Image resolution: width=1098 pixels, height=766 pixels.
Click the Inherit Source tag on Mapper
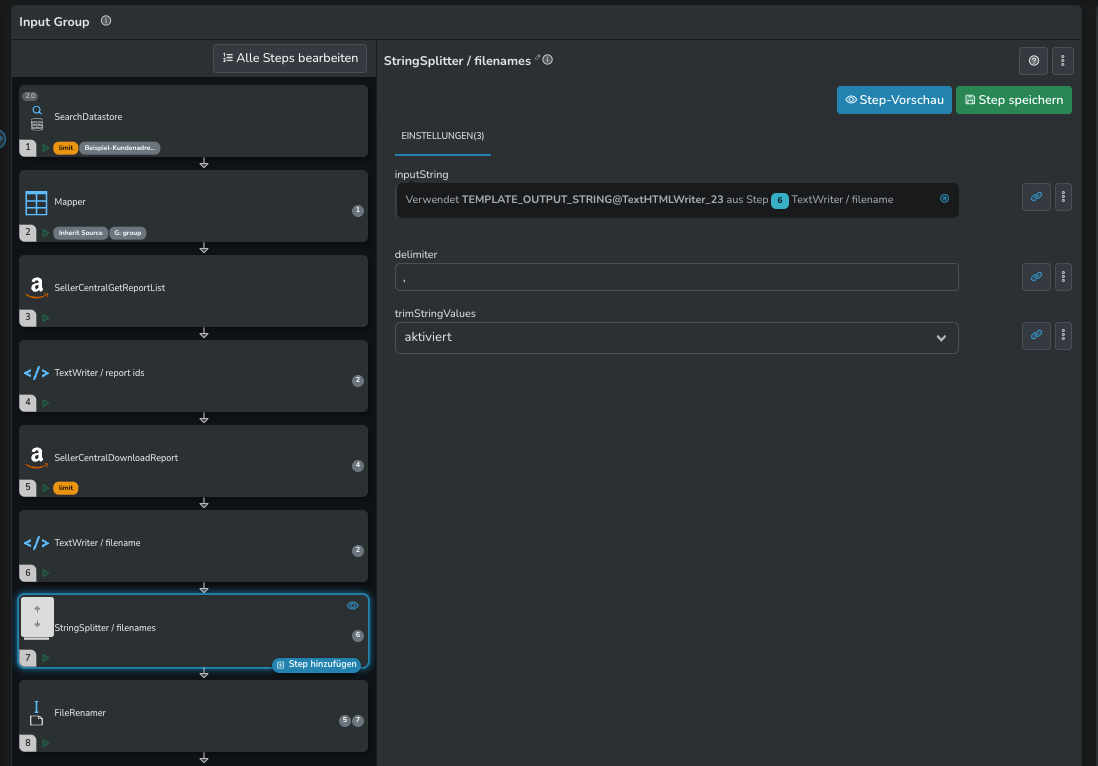(81, 232)
